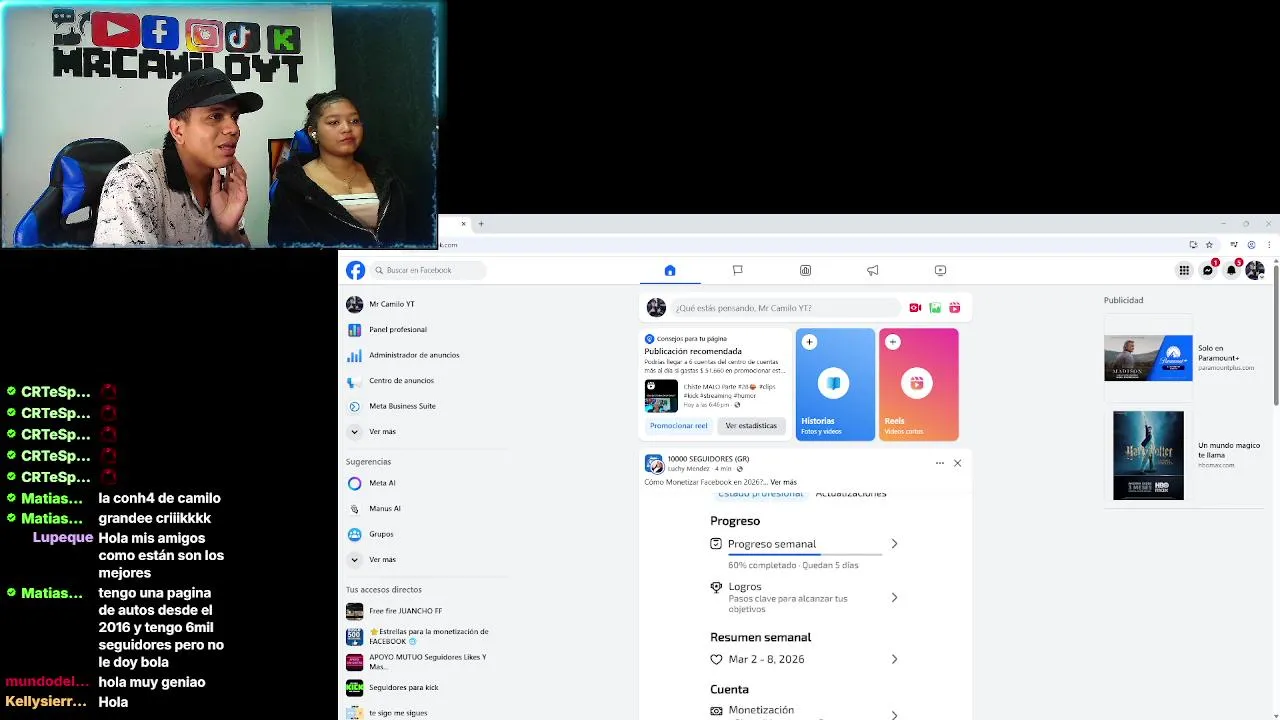Open new browser tab with plus button

point(481,224)
